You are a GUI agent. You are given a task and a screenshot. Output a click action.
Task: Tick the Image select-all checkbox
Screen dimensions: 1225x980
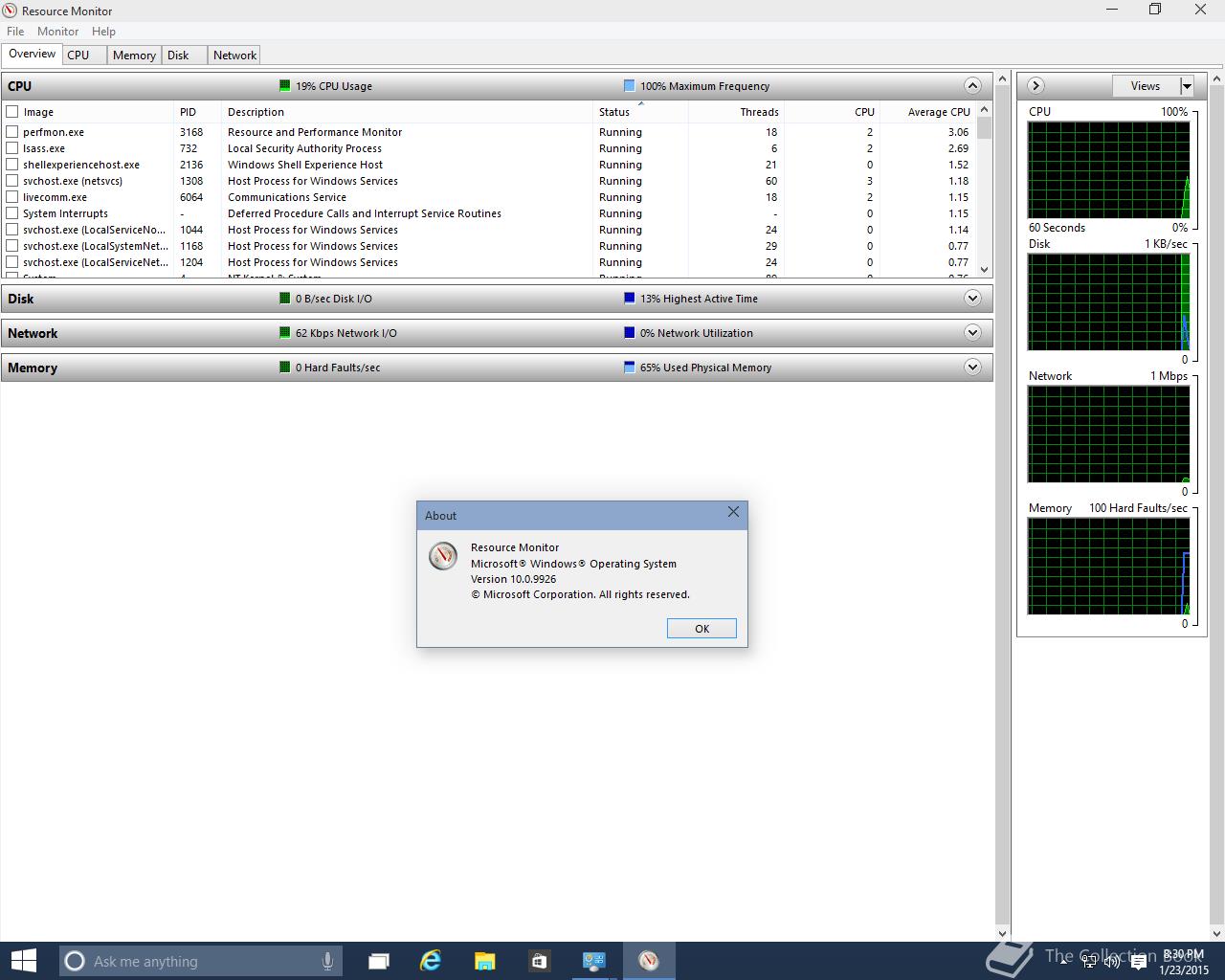tap(12, 111)
